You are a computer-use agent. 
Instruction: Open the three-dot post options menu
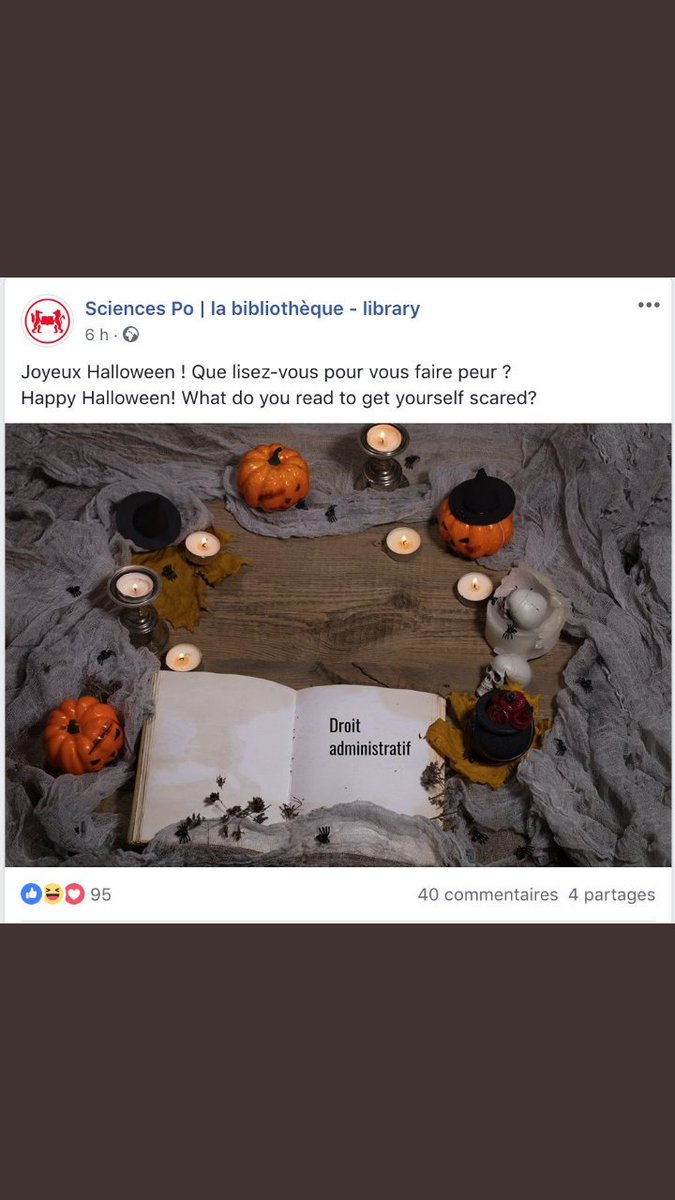click(649, 305)
